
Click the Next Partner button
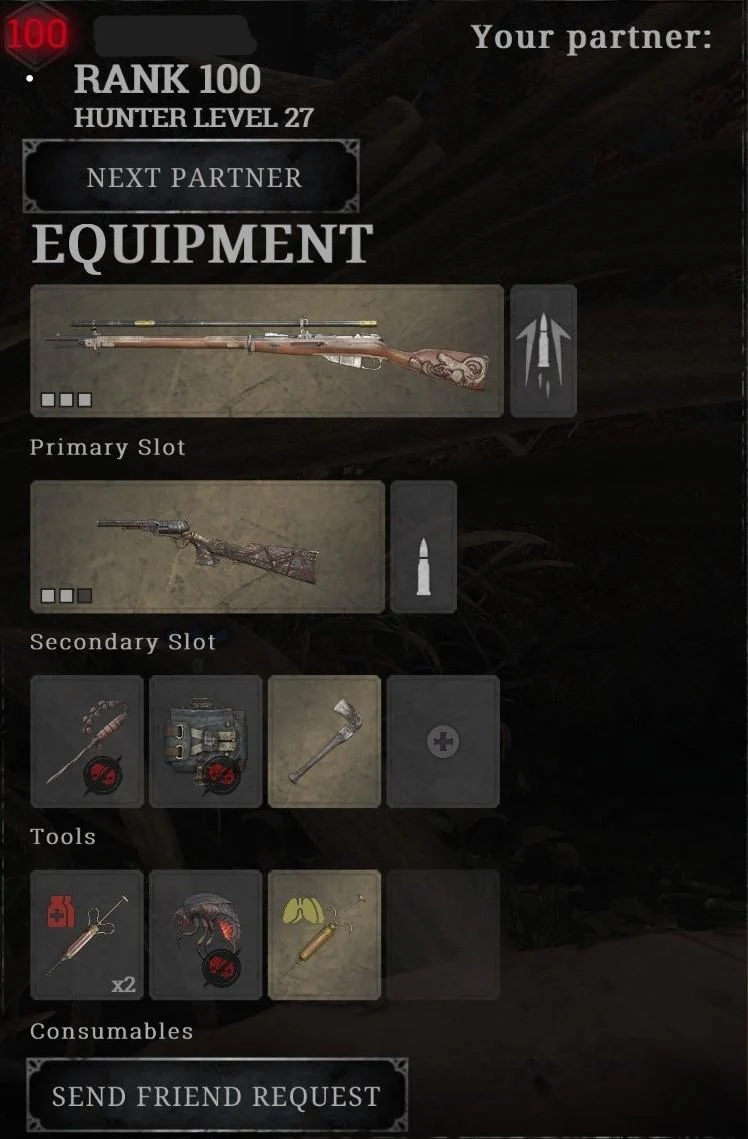click(x=191, y=177)
